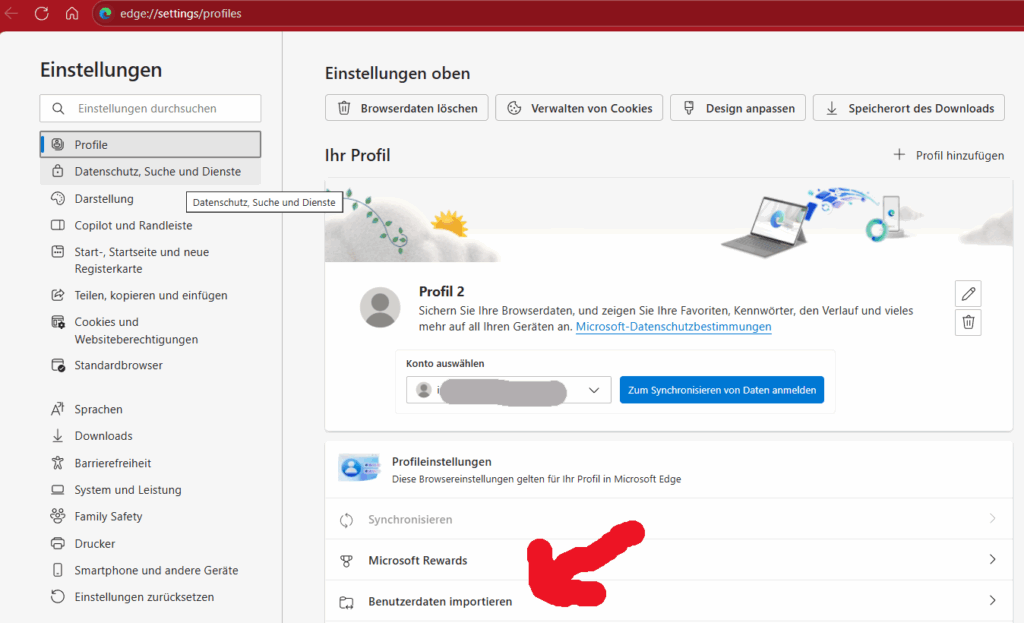Click Profil hinzufügen to add a profile
Screen dimensions: 1024x623
[948, 155]
